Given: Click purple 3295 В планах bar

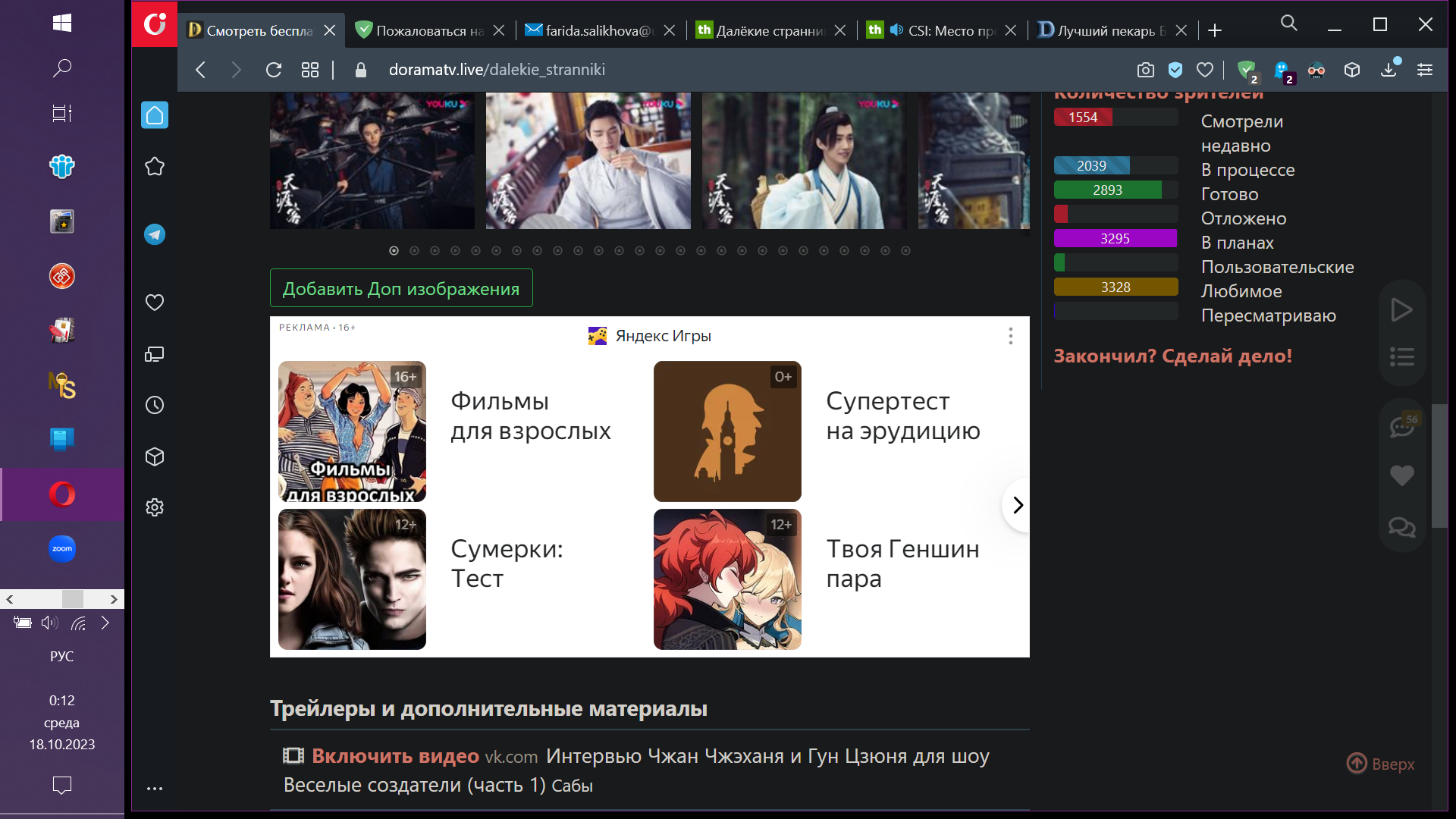Looking at the screenshot, I should pos(1116,238).
